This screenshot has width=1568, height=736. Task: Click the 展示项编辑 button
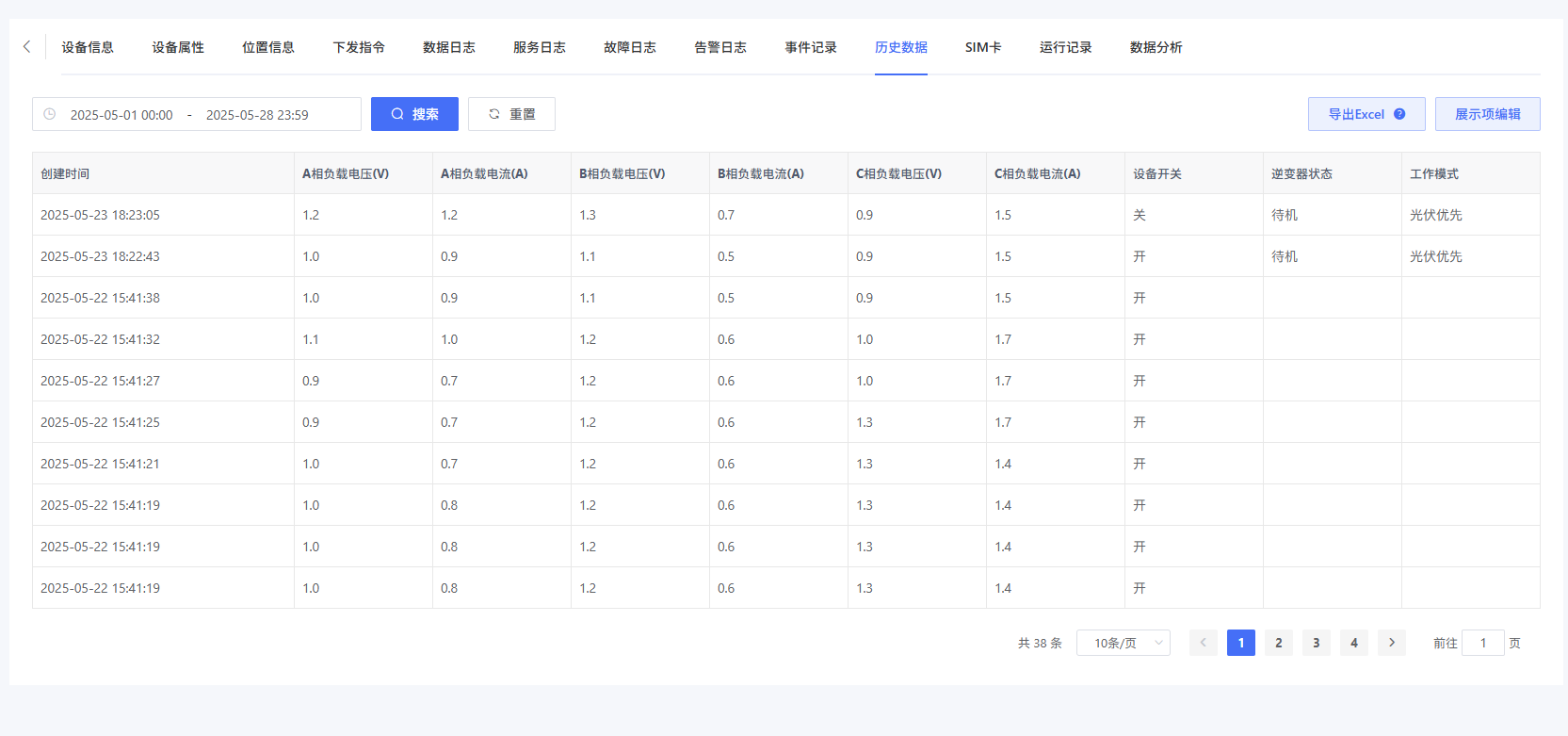(x=1487, y=114)
